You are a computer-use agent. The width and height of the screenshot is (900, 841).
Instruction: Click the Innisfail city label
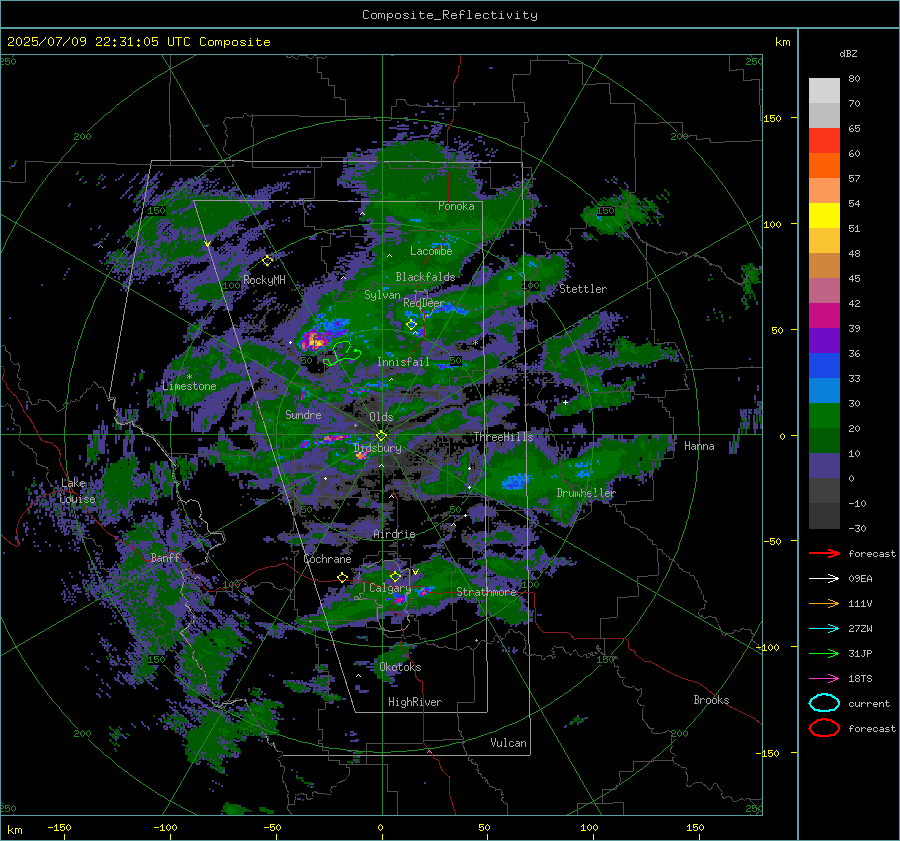403,362
